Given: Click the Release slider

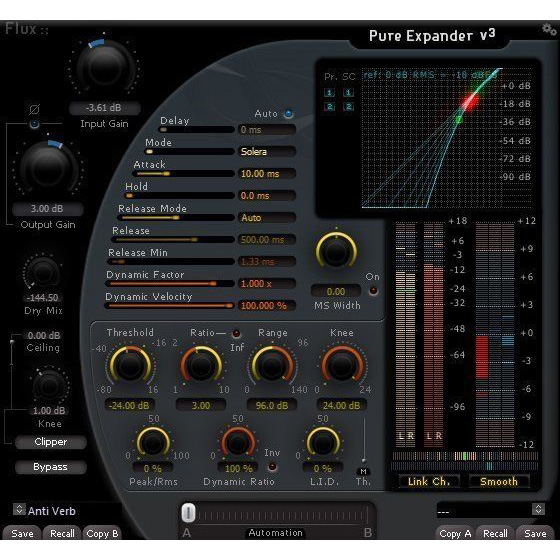Looking at the screenshot, I should (x=173, y=239).
